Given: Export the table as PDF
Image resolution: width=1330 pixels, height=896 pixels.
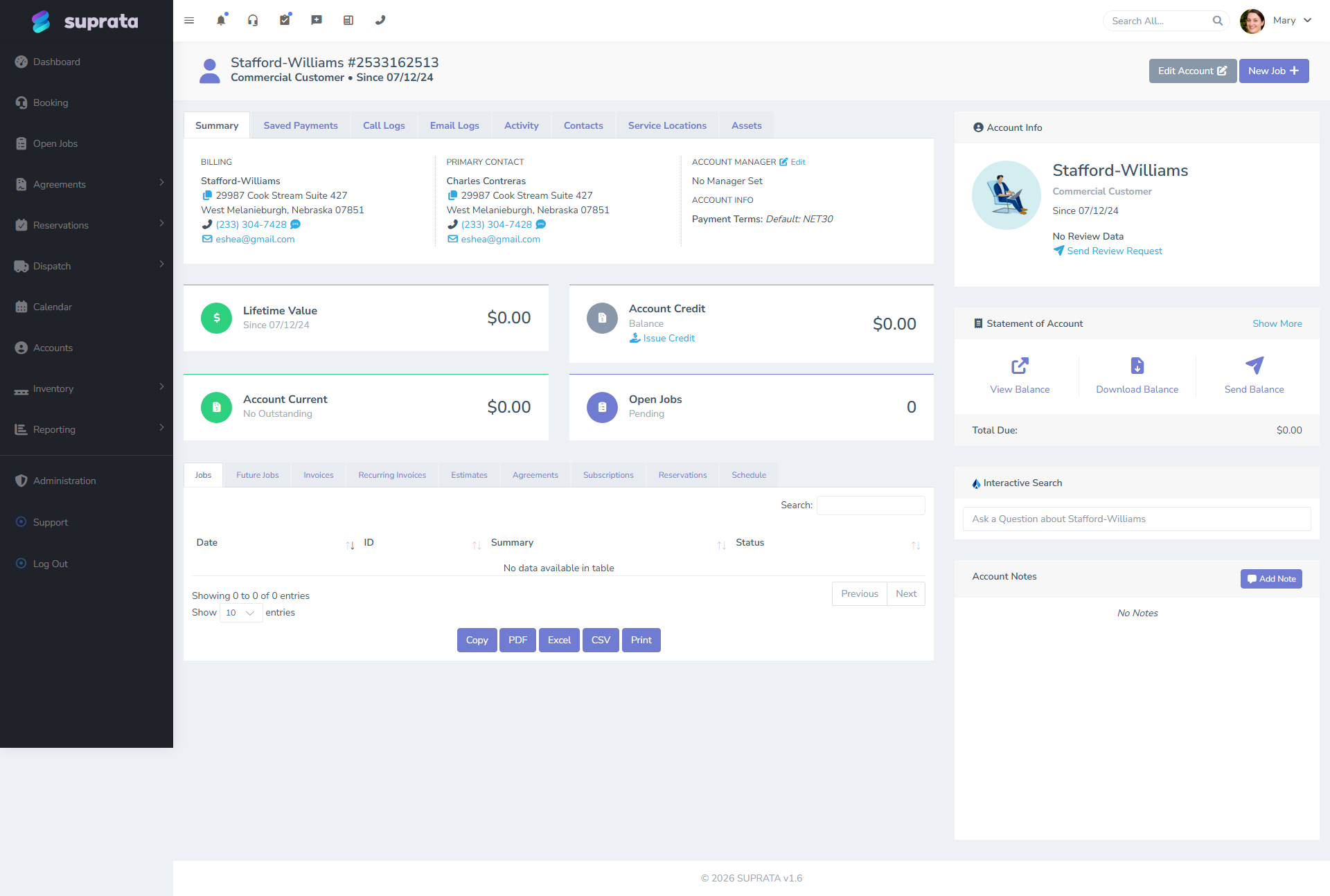Looking at the screenshot, I should pyautogui.click(x=517, y=640).
